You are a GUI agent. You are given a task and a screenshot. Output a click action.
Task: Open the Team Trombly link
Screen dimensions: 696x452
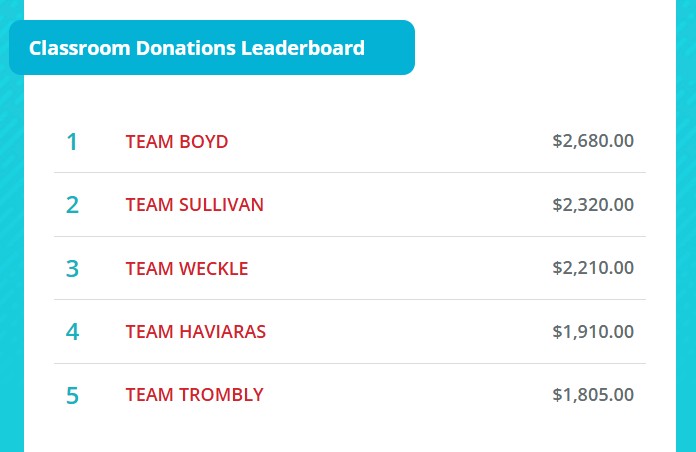coord(195,395)
